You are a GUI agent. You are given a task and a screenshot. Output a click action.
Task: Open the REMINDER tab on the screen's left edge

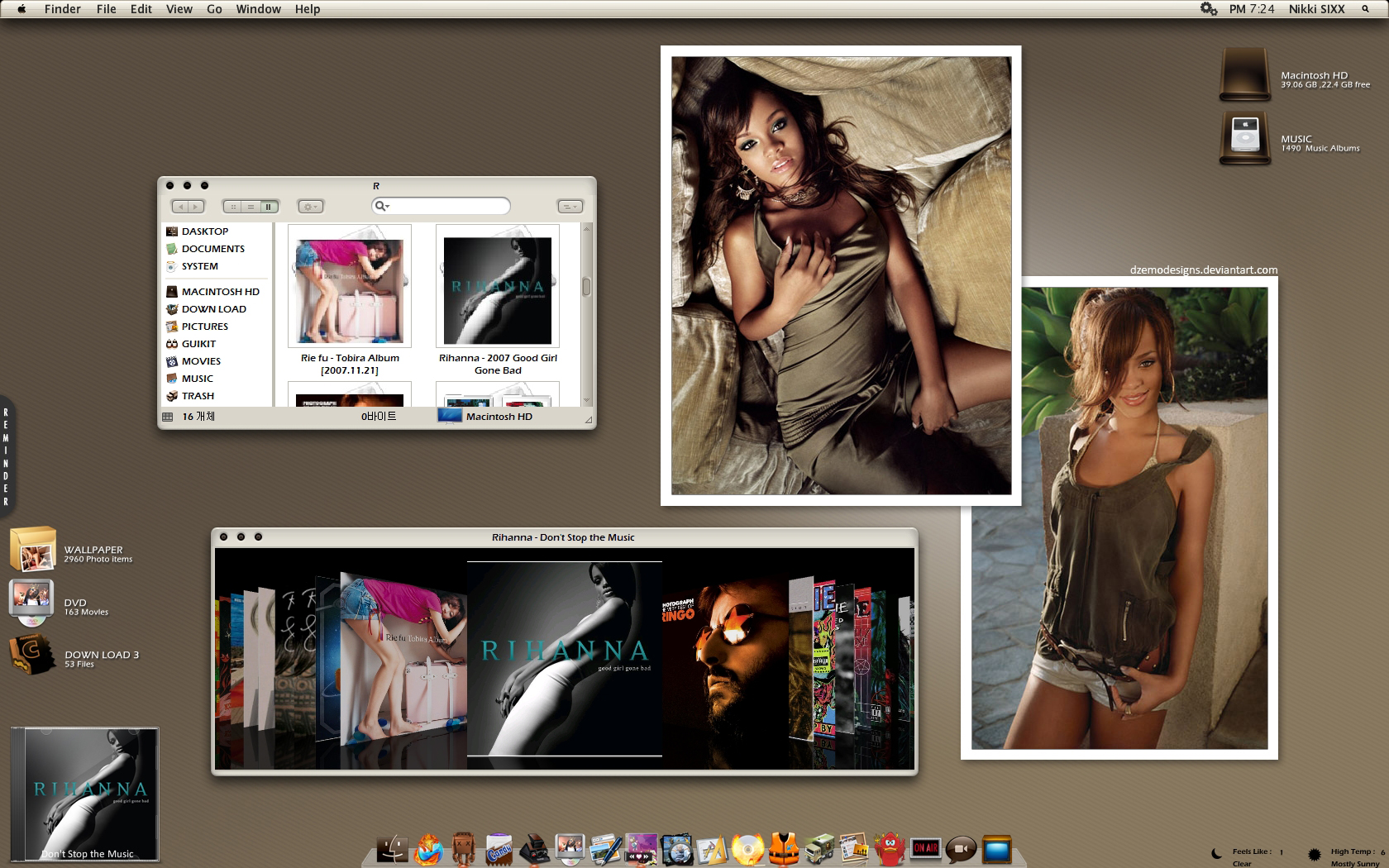(x=7, y=455)
